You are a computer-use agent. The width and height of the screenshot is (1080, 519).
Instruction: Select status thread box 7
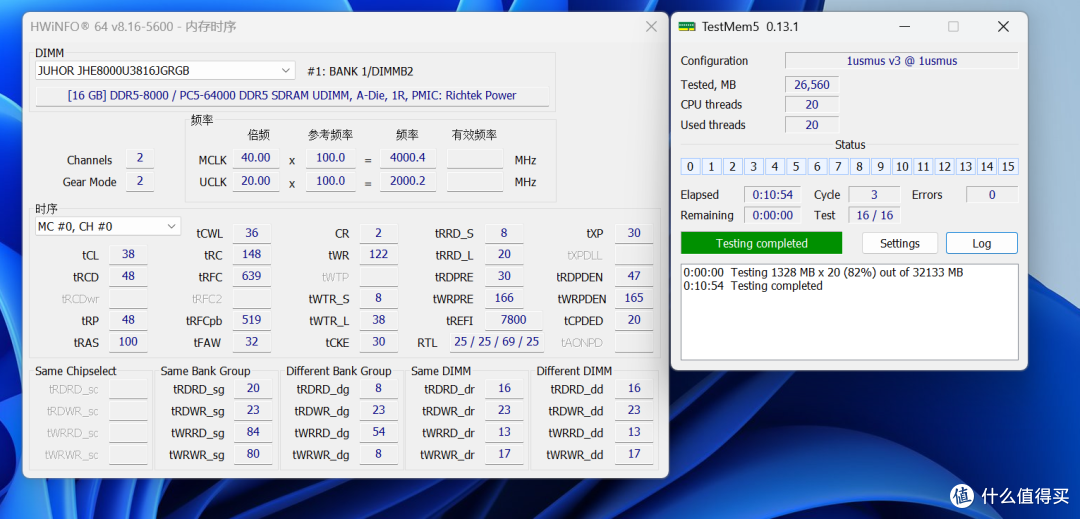click(x=838, y=167)
